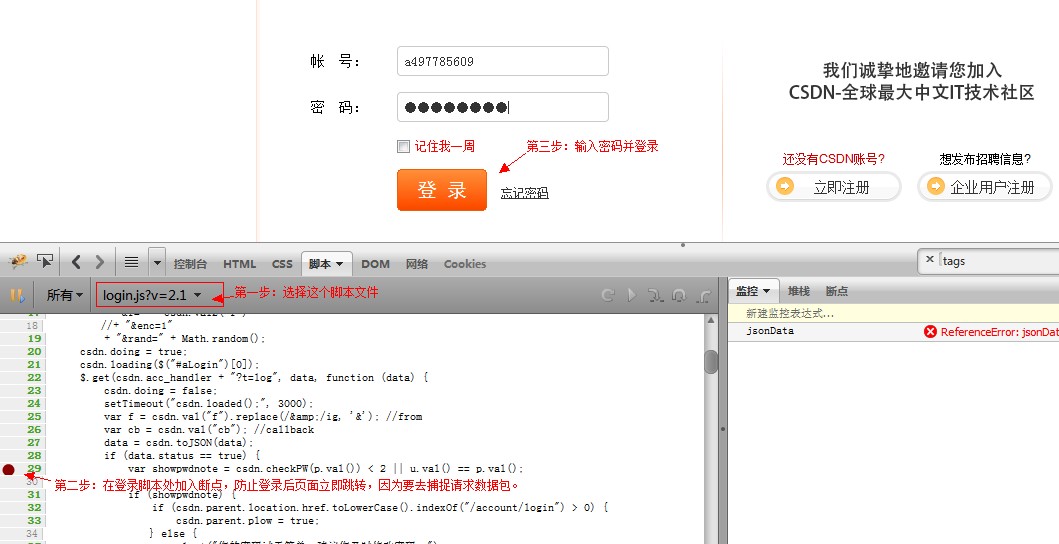Toggle a breakpoint on line number 22

point(34,378)
